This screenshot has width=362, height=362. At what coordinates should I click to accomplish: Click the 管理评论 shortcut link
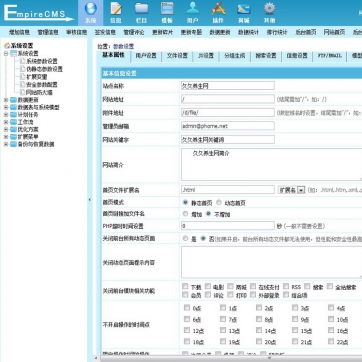(134, 32)
